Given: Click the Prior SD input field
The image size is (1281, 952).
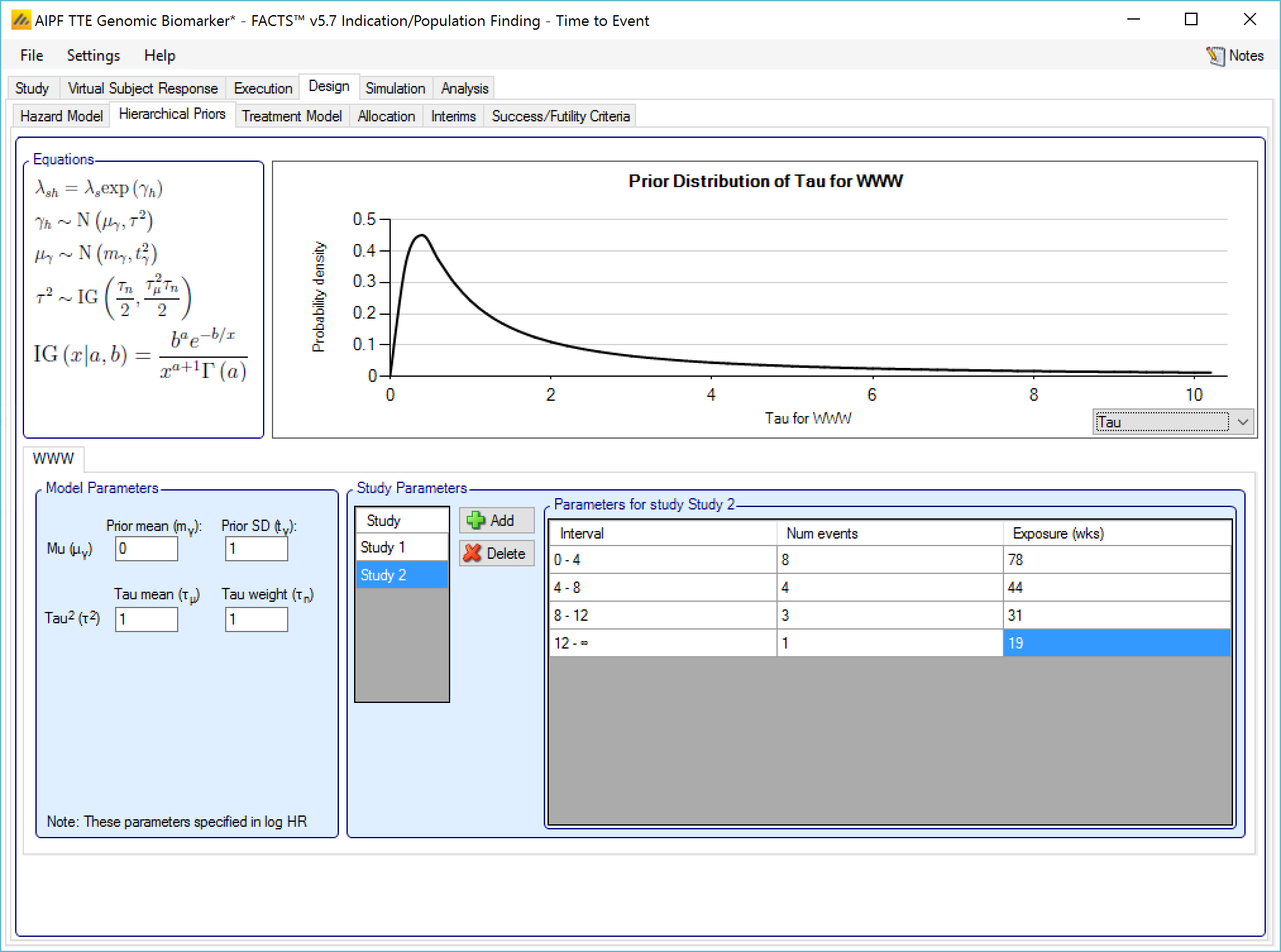Looking at the screenshot, I should tap(256, 549).
